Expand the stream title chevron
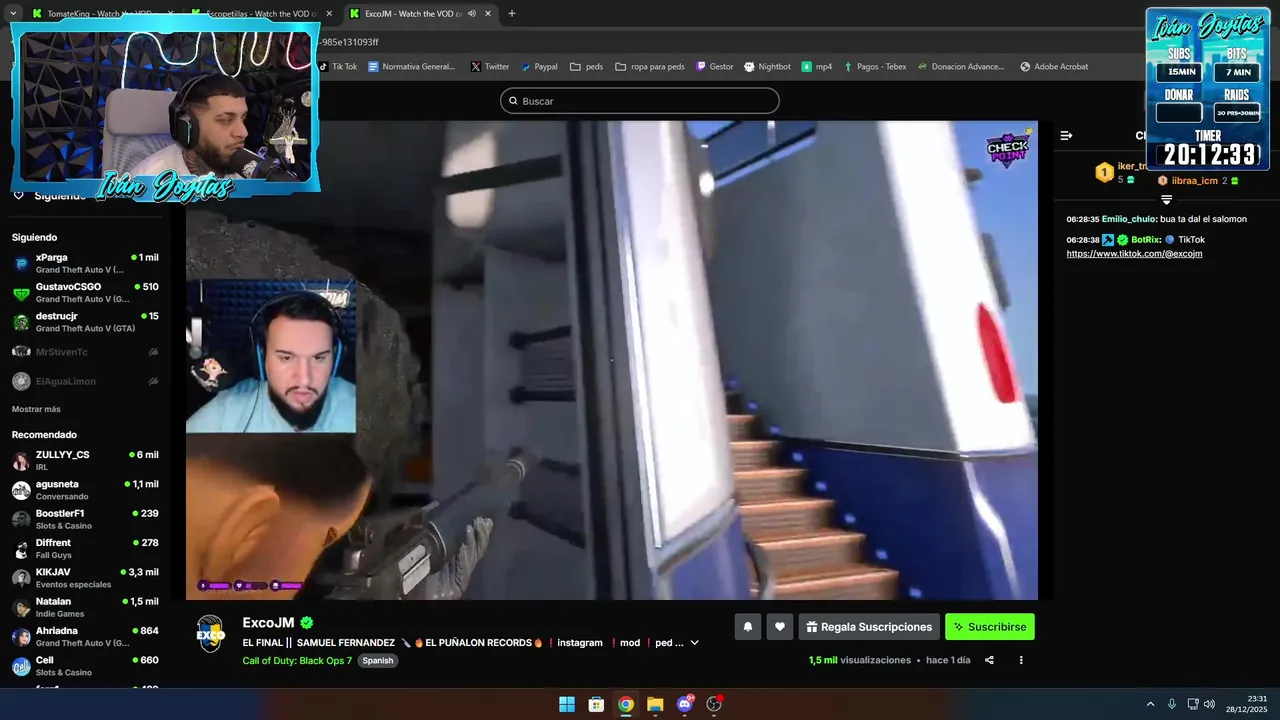The image size is (1280, 720). click(x=695, y=643)
